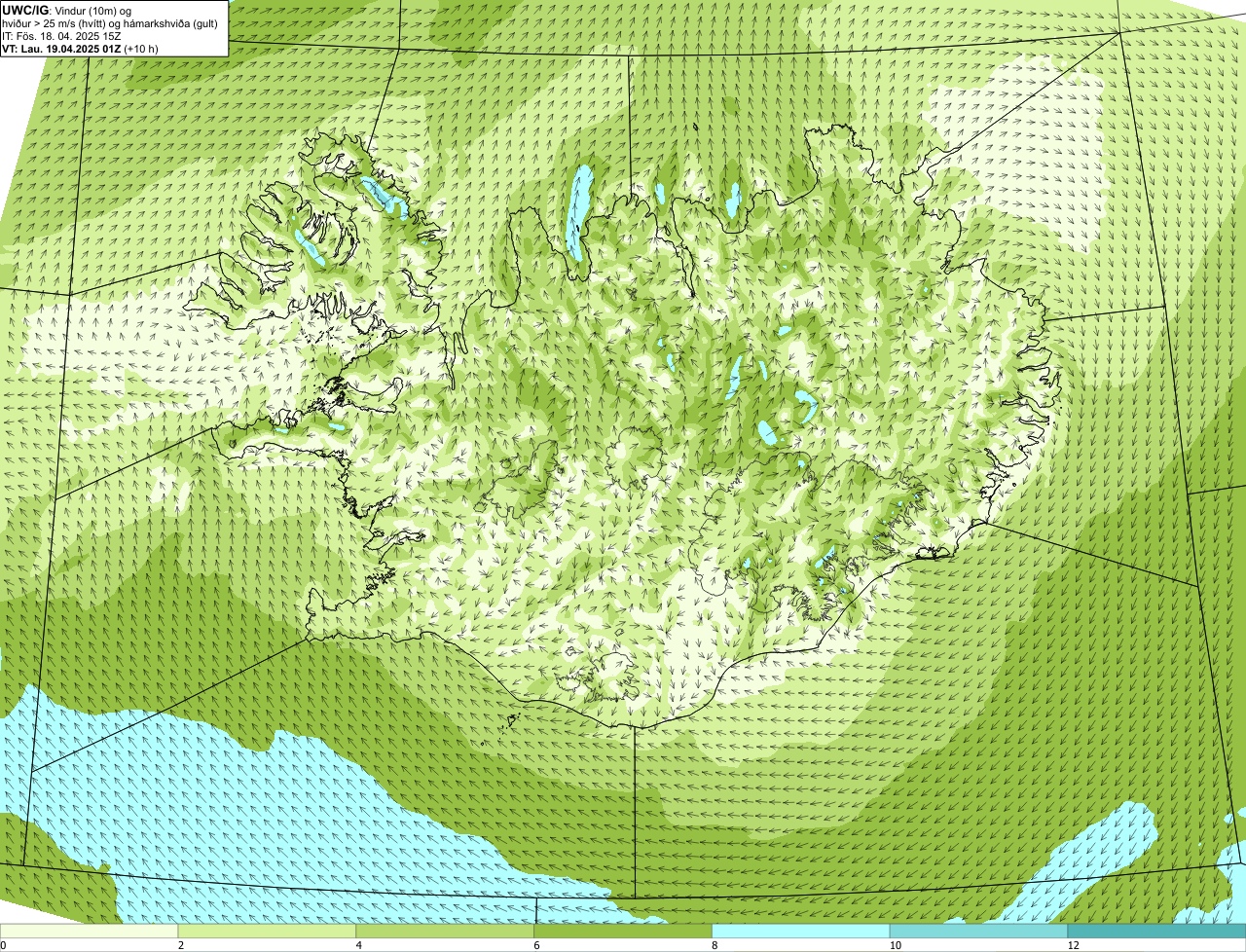Click the 0–2 m/s palest legend color segment

[90, 931]
